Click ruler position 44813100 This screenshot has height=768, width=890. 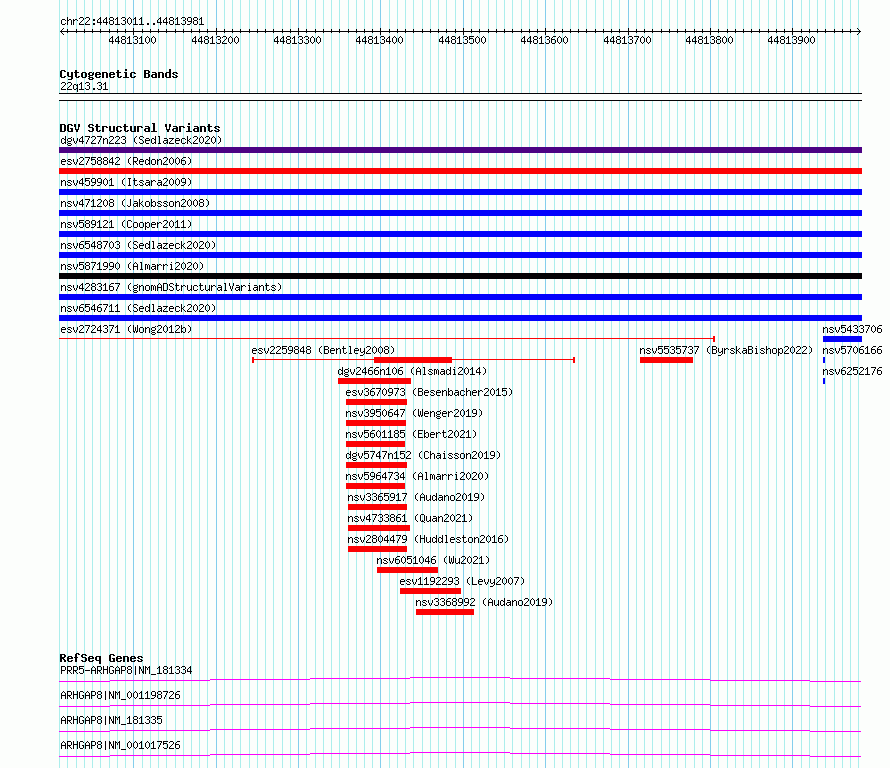pyautogui.click(x=132, y=40)
